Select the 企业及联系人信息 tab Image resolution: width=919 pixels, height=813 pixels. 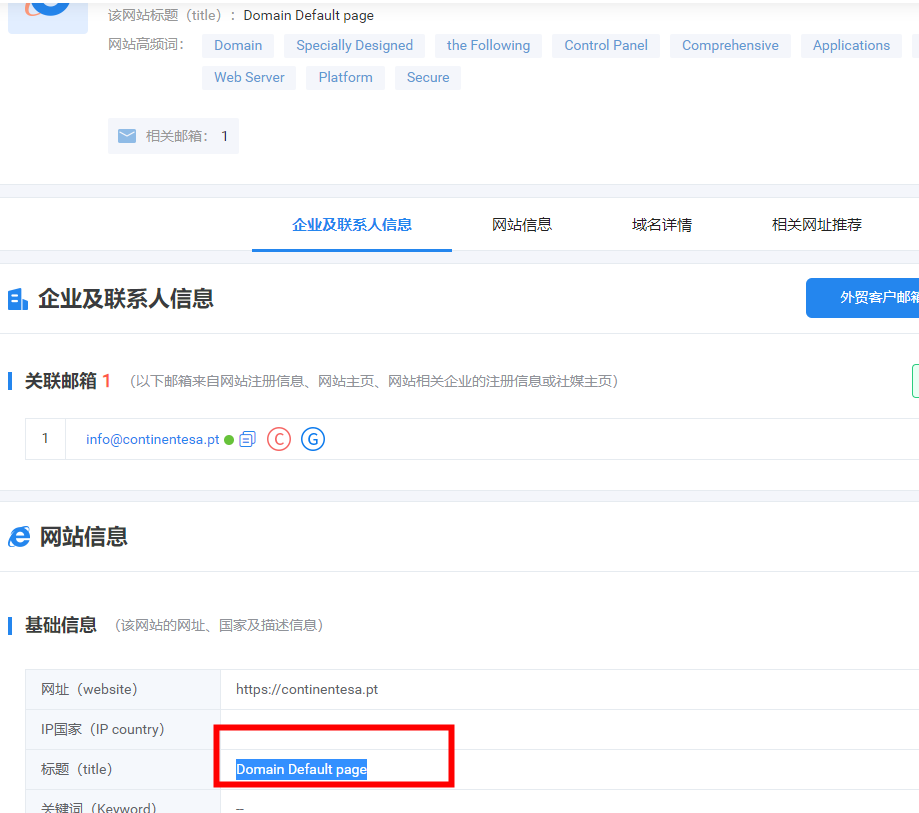click(x=351, y=225)
